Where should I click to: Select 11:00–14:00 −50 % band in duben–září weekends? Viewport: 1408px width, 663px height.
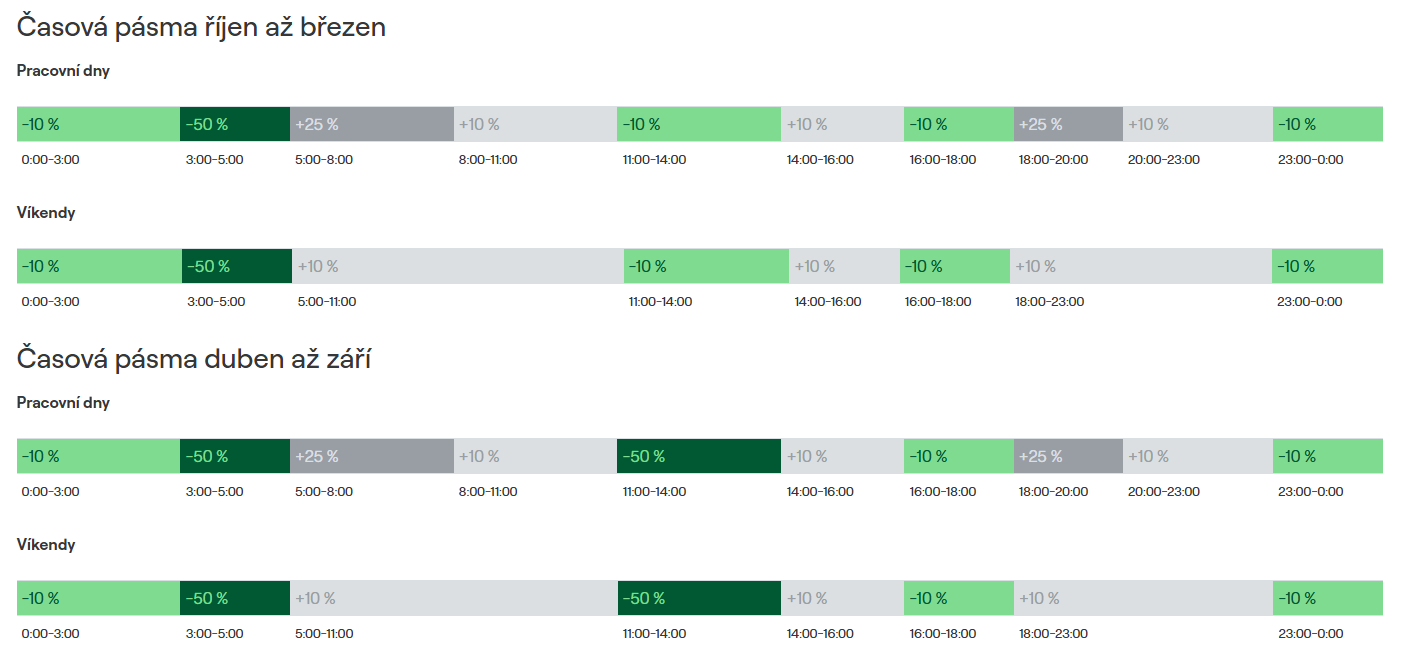[x=698, y=598]
